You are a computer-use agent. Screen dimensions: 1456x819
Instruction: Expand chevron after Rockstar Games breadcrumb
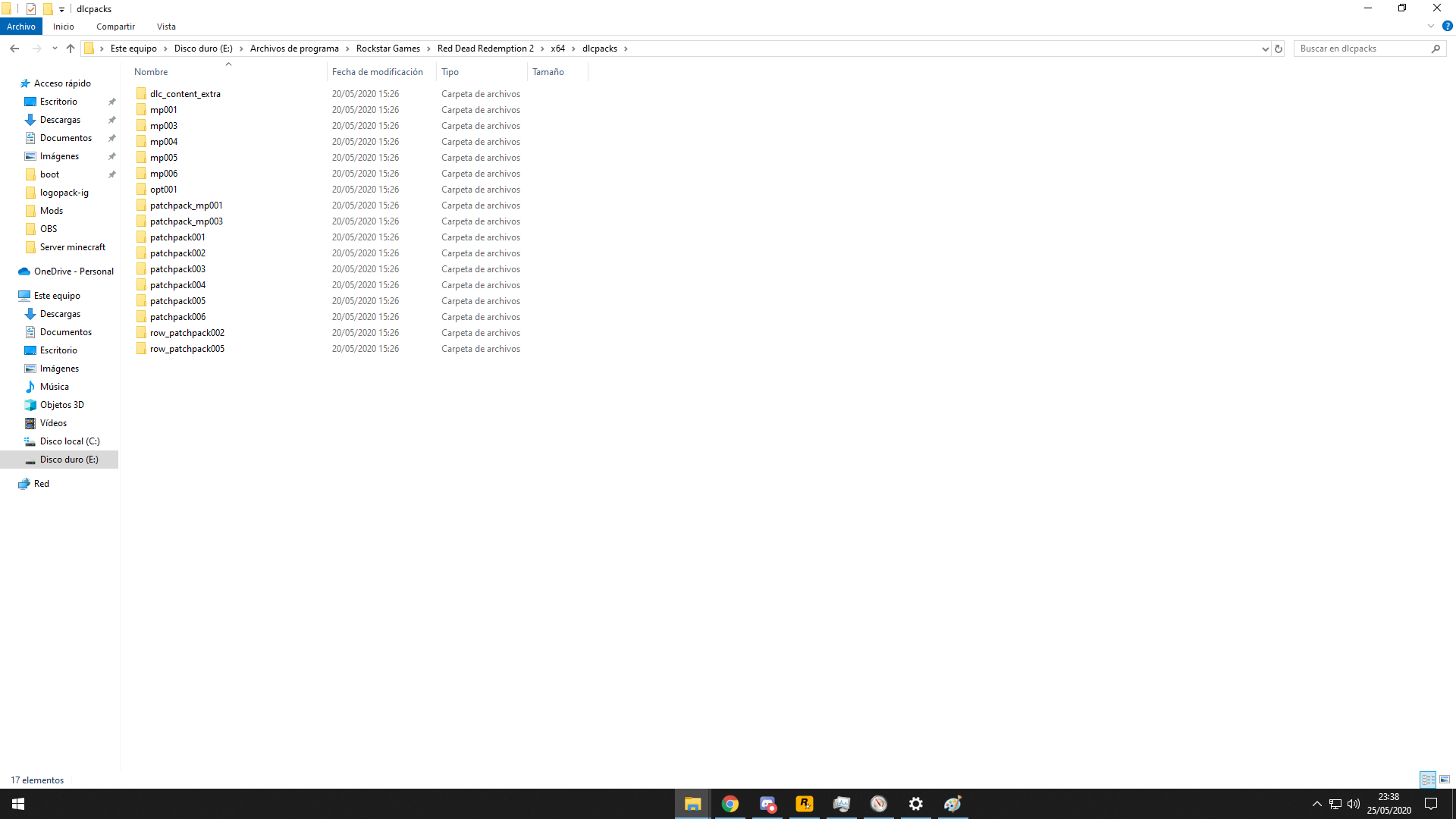428,49
